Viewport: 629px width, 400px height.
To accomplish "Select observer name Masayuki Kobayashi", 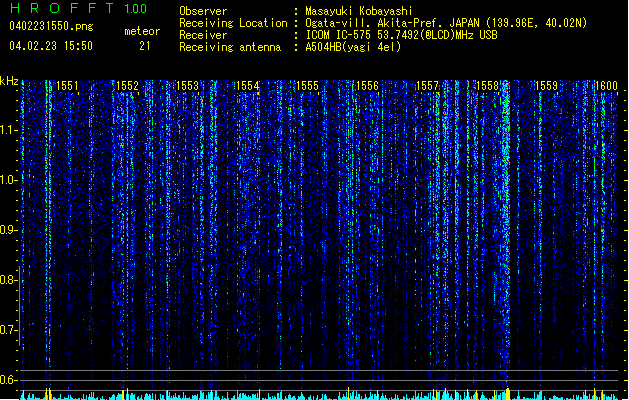I will (x=359, y=11).
